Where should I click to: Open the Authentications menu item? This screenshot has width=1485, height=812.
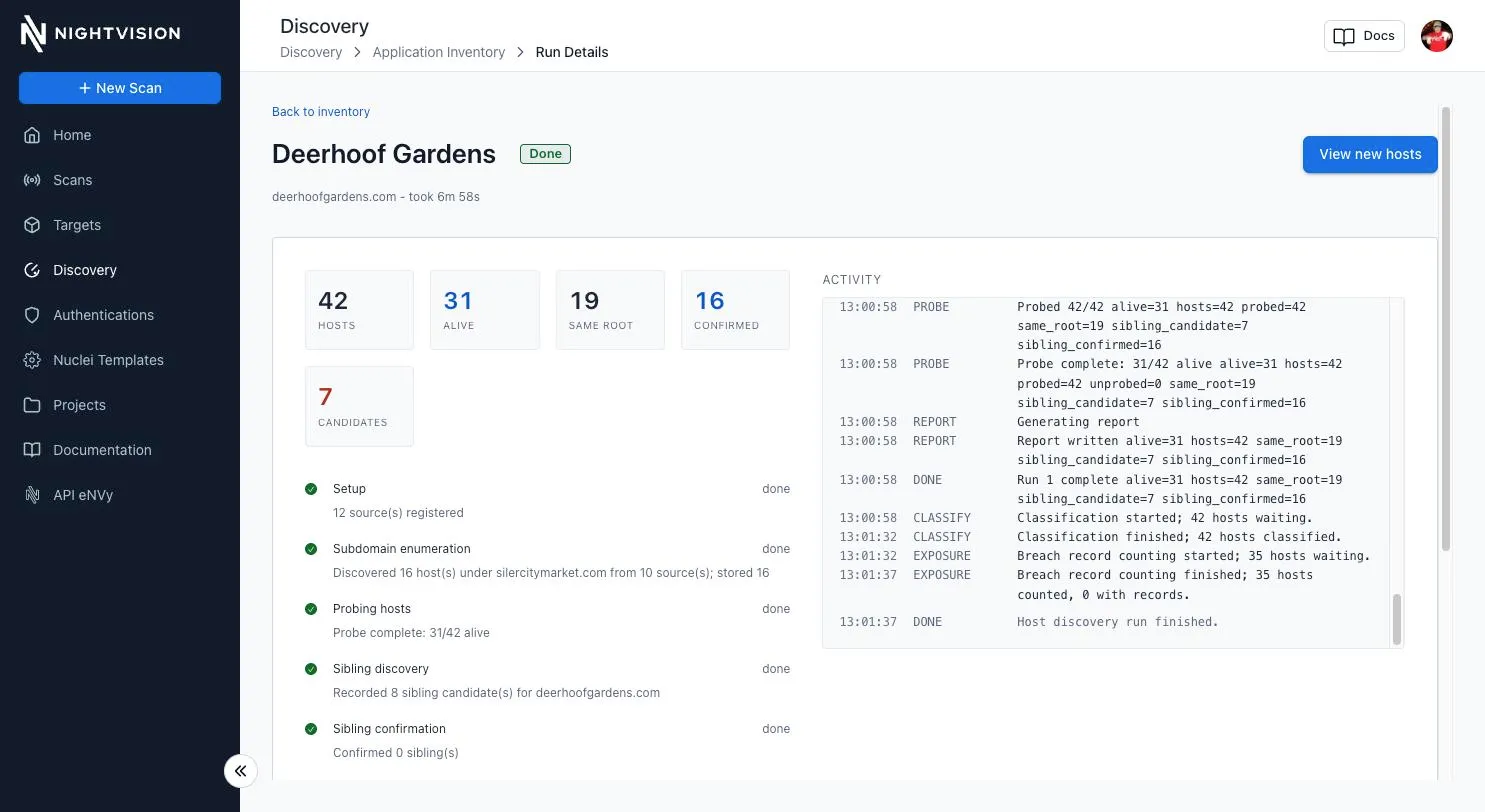pyautogui.click(x=120, y=315)
